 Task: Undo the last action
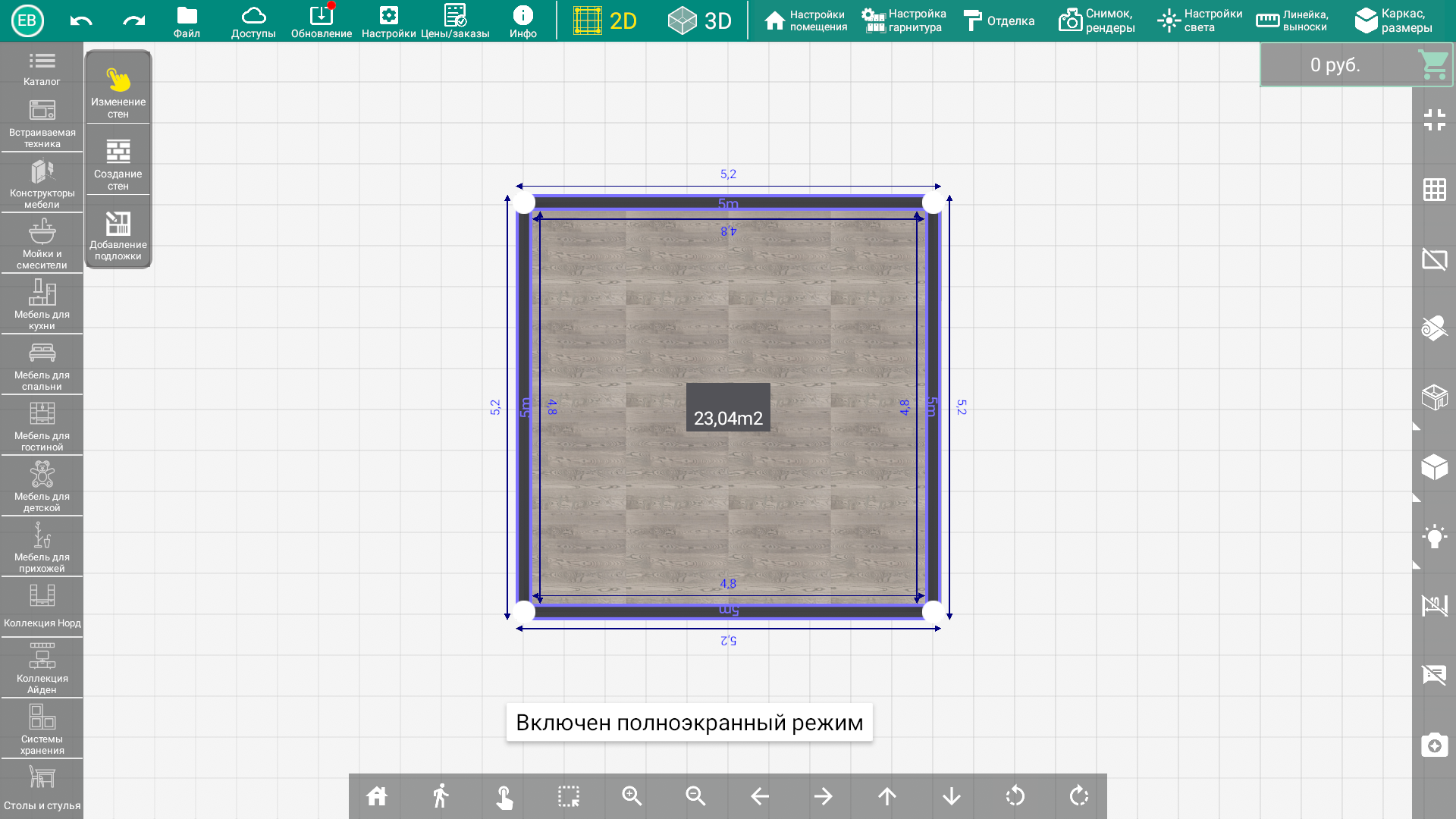(x=81, y=20)
